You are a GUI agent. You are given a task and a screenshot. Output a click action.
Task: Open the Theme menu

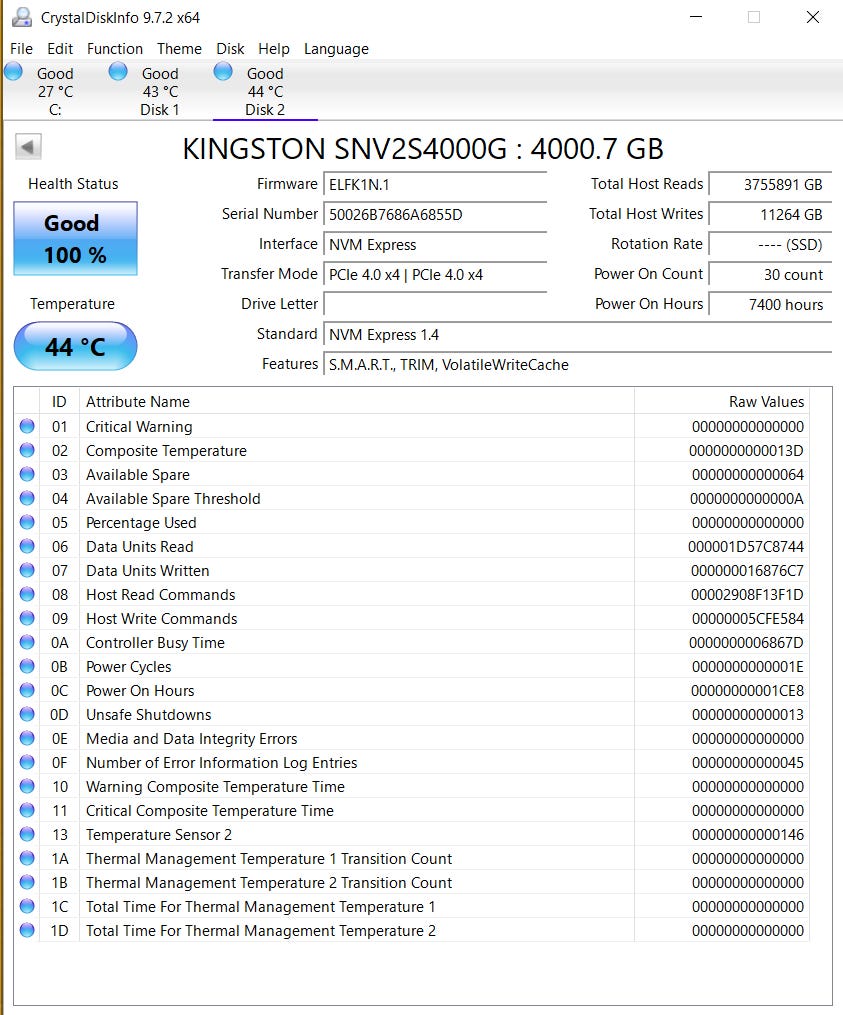pyautogui.click(x=179, y=49)
